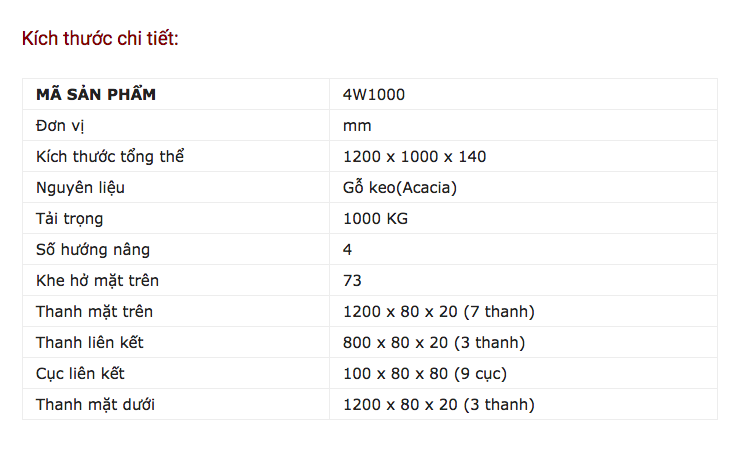
Task: Select the gap value 73
Action: tap(352, 281)
